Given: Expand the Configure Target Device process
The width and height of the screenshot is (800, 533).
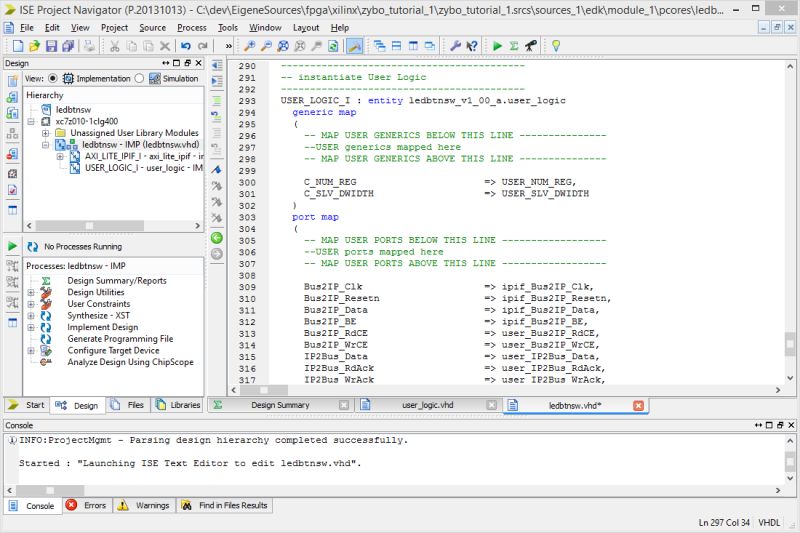Looking at the screenshot, I should click(x=31, y=351).
